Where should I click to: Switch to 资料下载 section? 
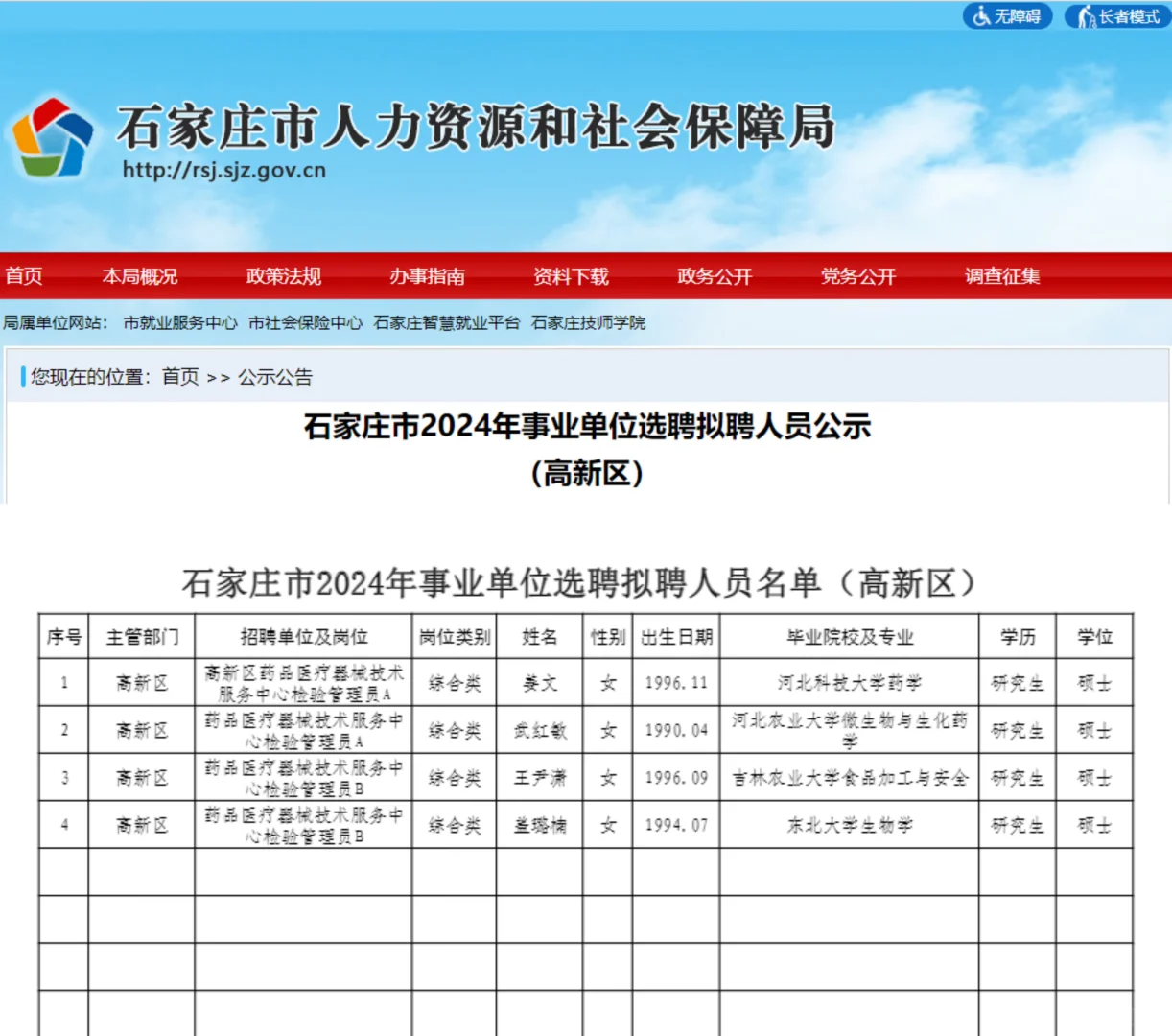pyautogui.click(x=572, y=276)
